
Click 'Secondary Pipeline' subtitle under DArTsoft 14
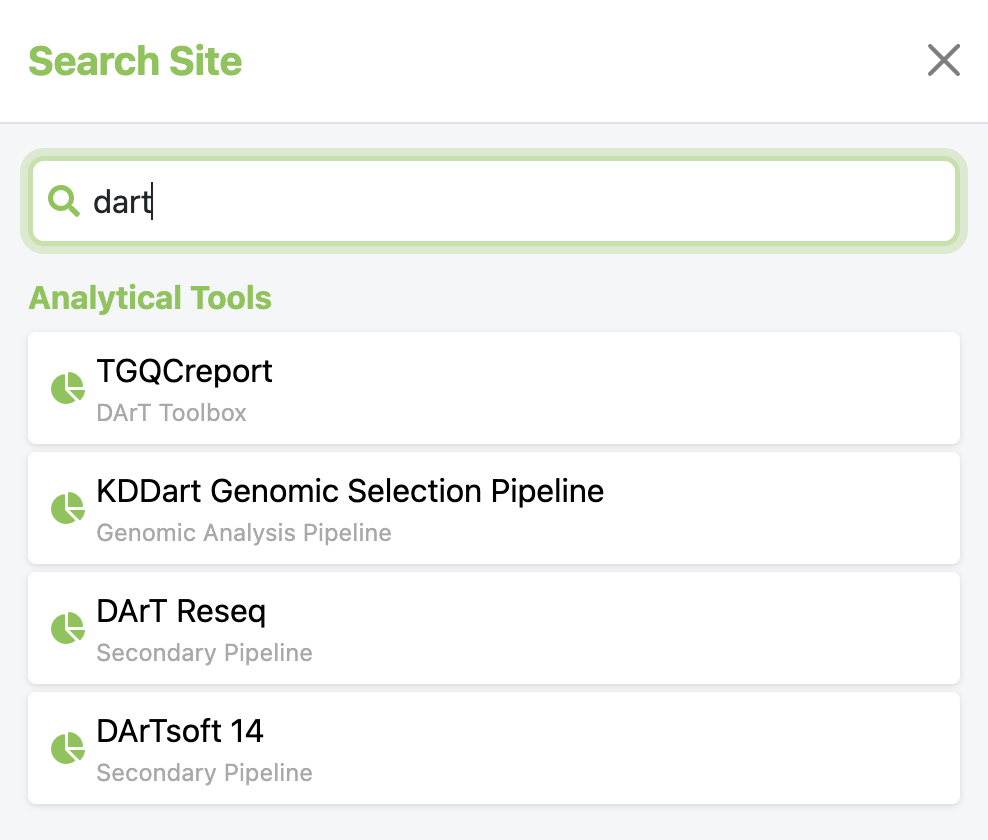204,773
